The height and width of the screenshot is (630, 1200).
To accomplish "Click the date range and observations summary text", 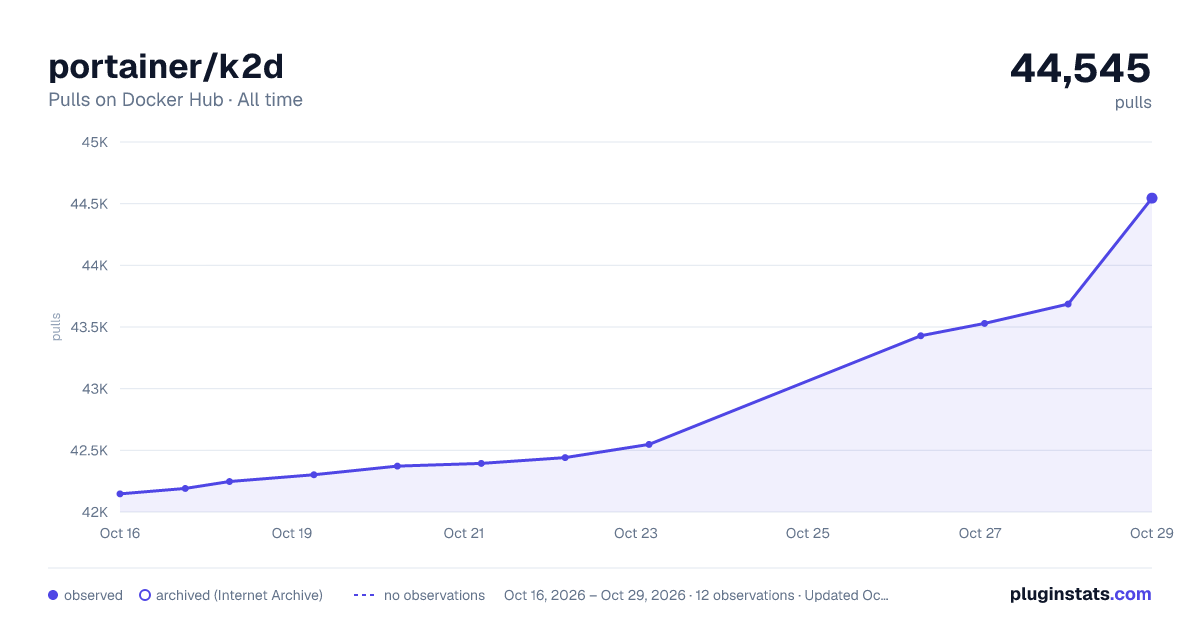I will (x=696, y=595).
